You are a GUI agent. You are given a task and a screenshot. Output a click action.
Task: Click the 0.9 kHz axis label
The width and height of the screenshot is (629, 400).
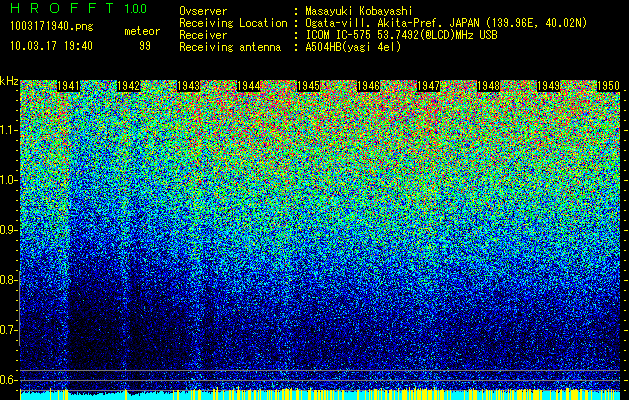click(x=8, y=230)
